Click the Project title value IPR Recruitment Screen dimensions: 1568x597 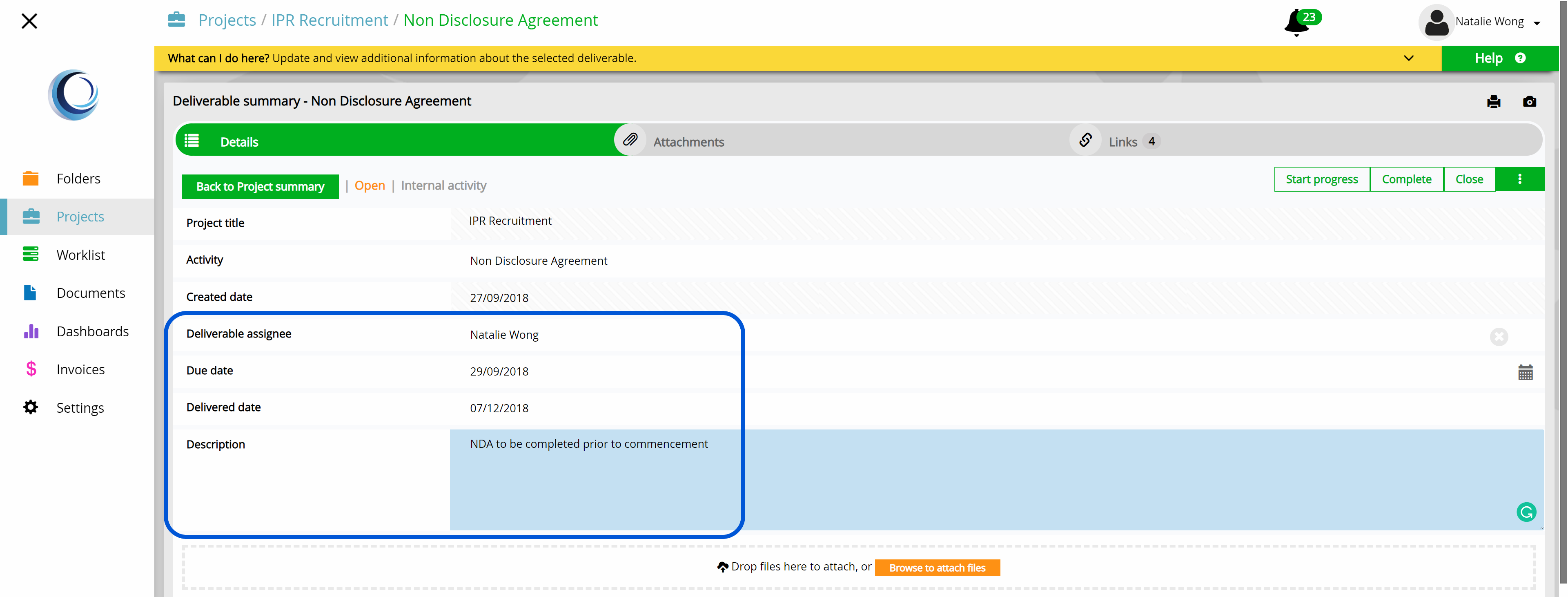510,221
